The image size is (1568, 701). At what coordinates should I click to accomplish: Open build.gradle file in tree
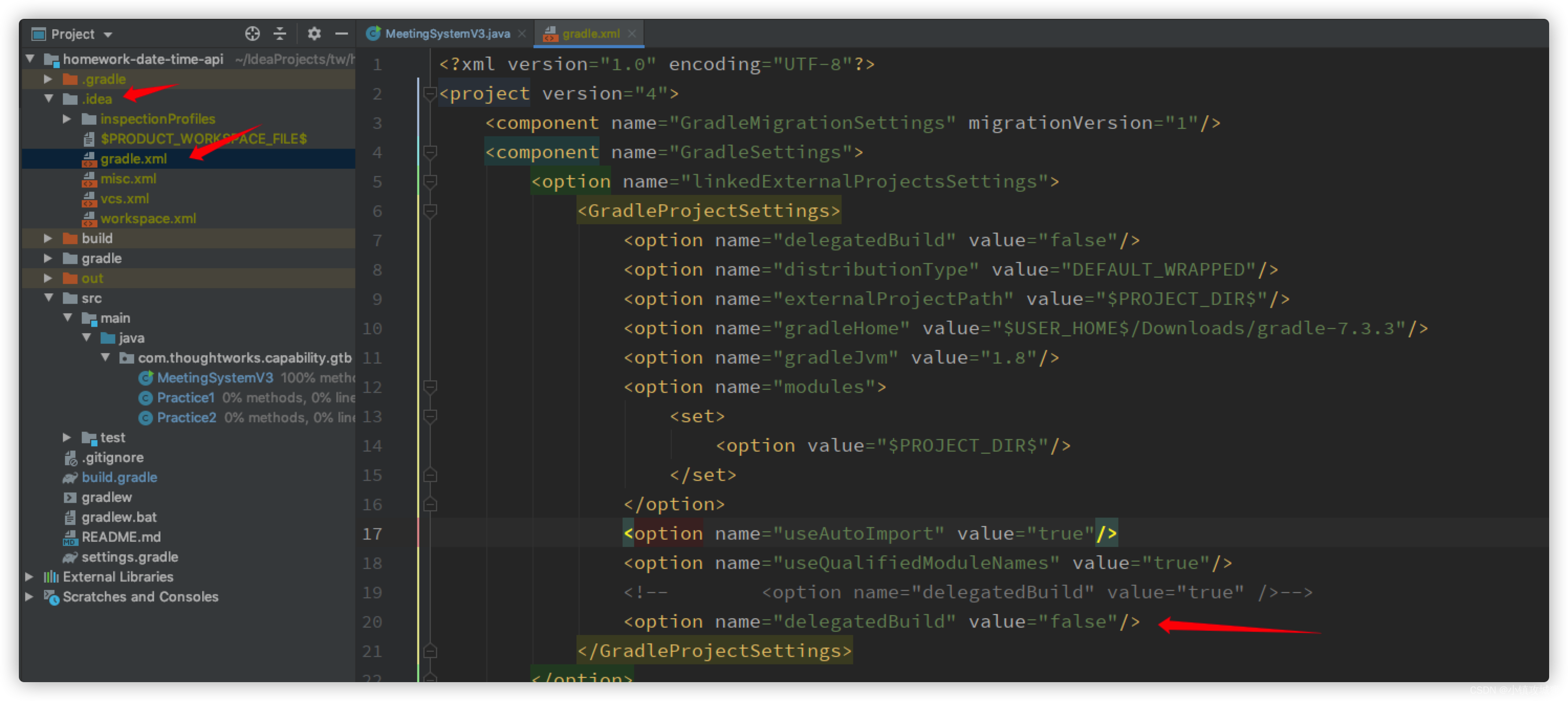119,477
